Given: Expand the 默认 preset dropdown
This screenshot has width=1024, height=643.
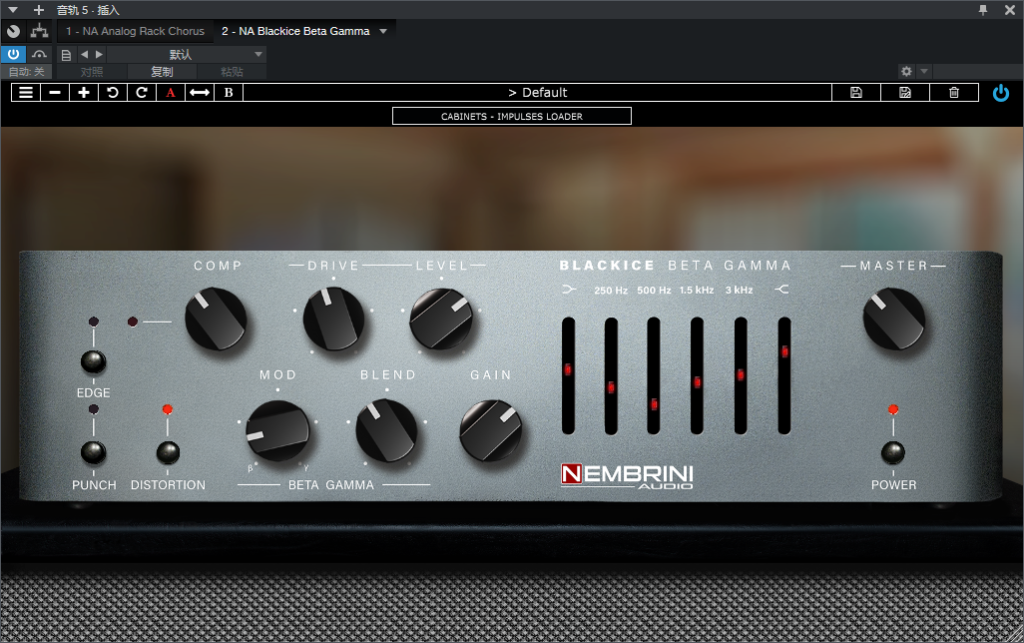Looking at the screenshot, I should point(258,54).
